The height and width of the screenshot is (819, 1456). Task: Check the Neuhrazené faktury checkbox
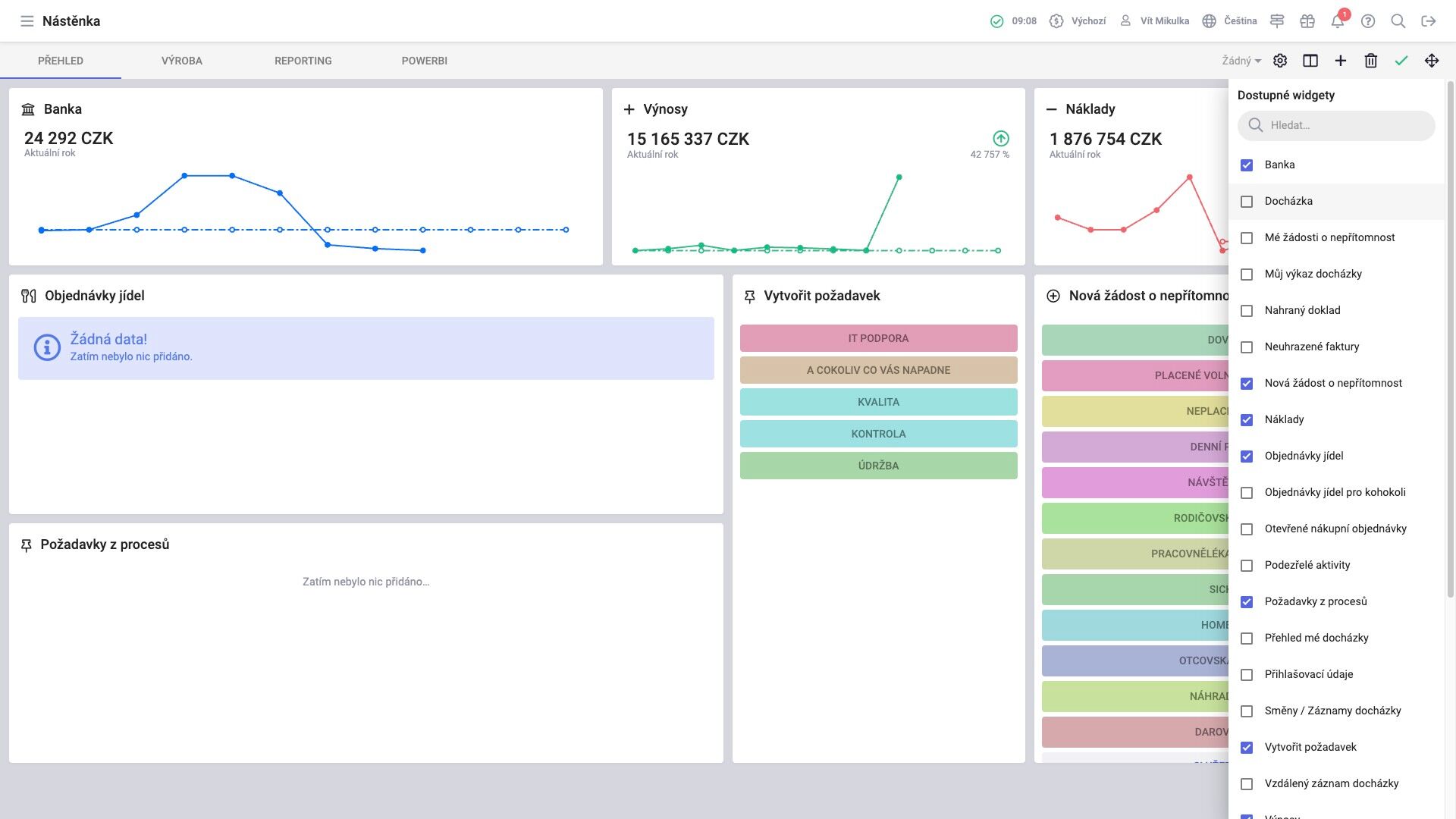pyautogui.click(x=1247, y=347)
